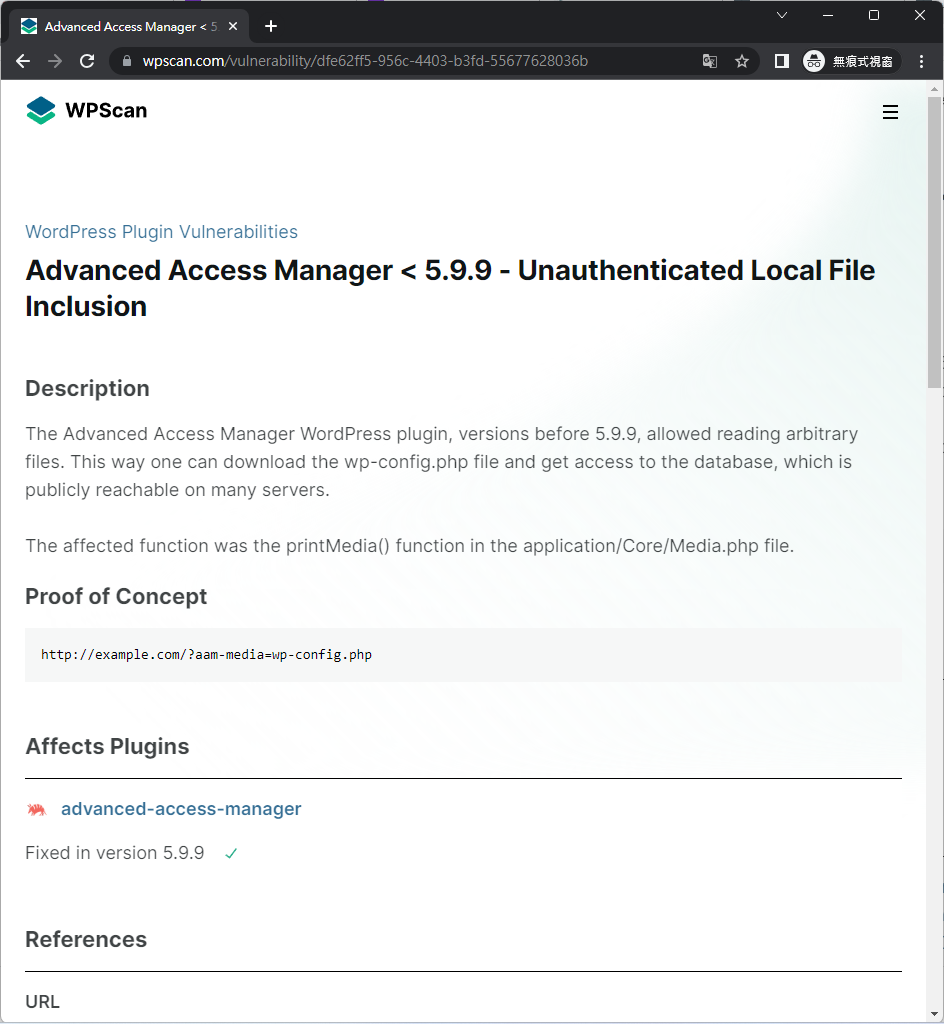This screenshot has width=944, height=1024.
Task: Click the page title about Local File Inclusion
Action: pyautogui.click(x=450, y=289)
